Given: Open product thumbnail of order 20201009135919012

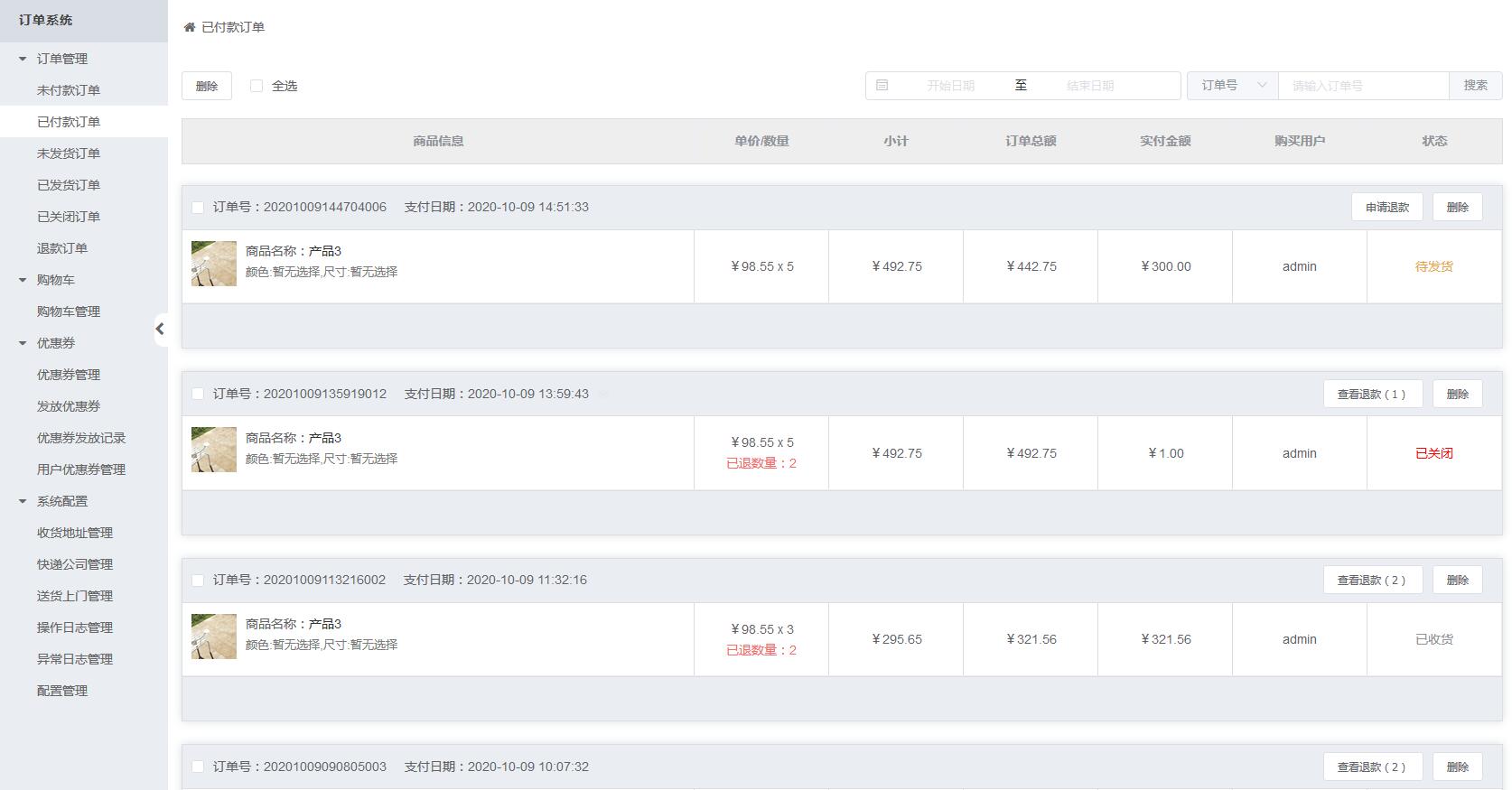Looking at the screenshot, I should tap(214, 450).
